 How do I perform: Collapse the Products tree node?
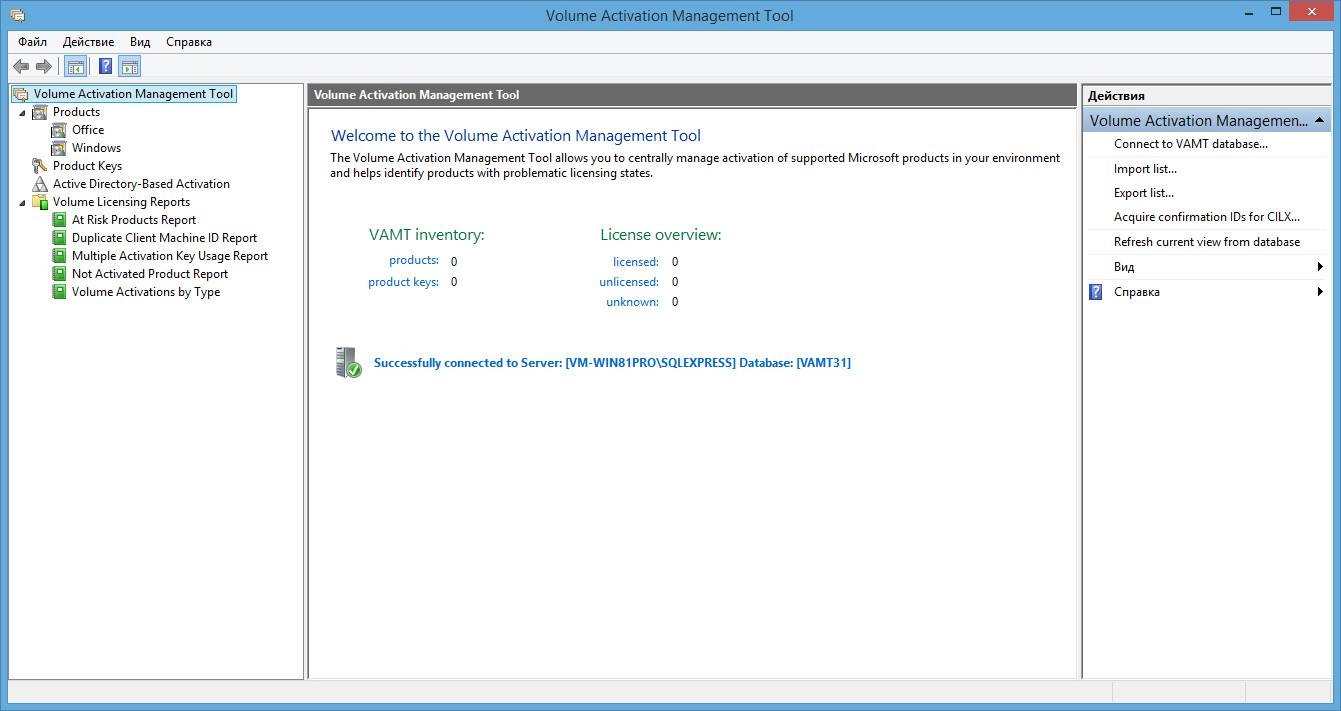coord(22,113)
